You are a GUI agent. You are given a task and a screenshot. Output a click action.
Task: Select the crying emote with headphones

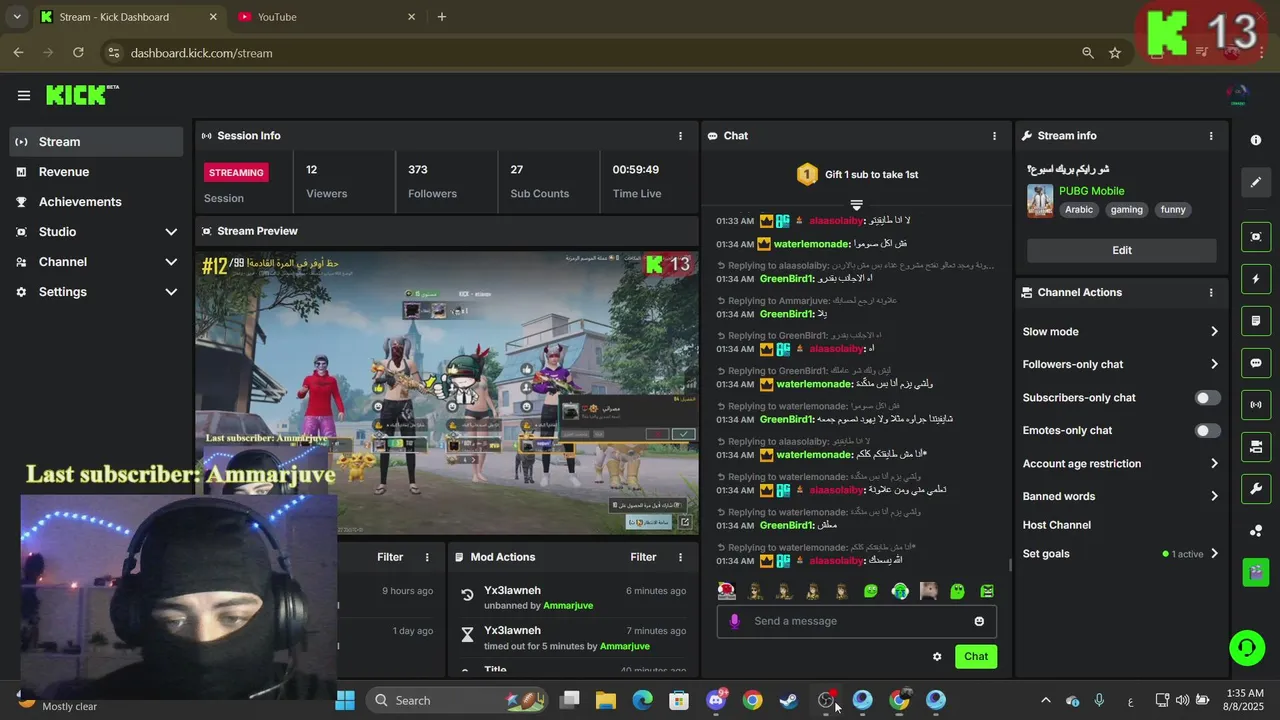click(x=900, y=591)
